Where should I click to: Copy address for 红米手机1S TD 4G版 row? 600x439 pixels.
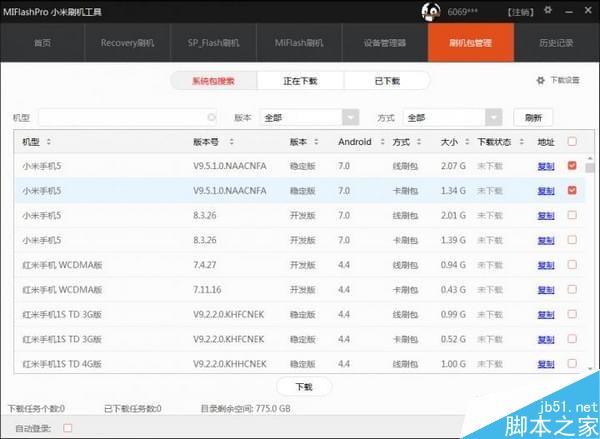pyautogui.click(x=546, y=364)
